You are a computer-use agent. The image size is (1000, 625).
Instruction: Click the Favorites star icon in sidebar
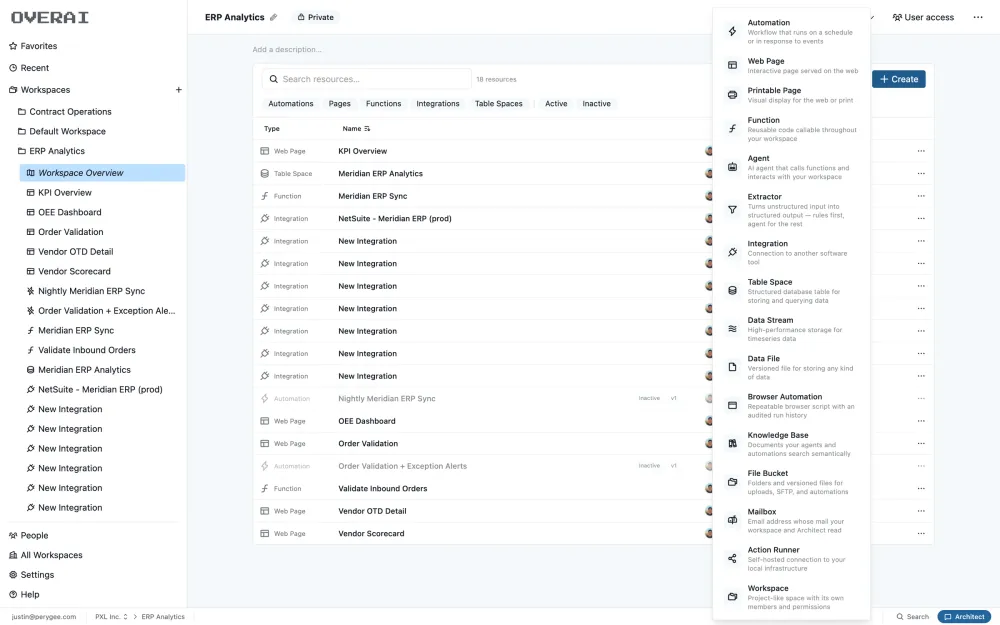[13, 46]
